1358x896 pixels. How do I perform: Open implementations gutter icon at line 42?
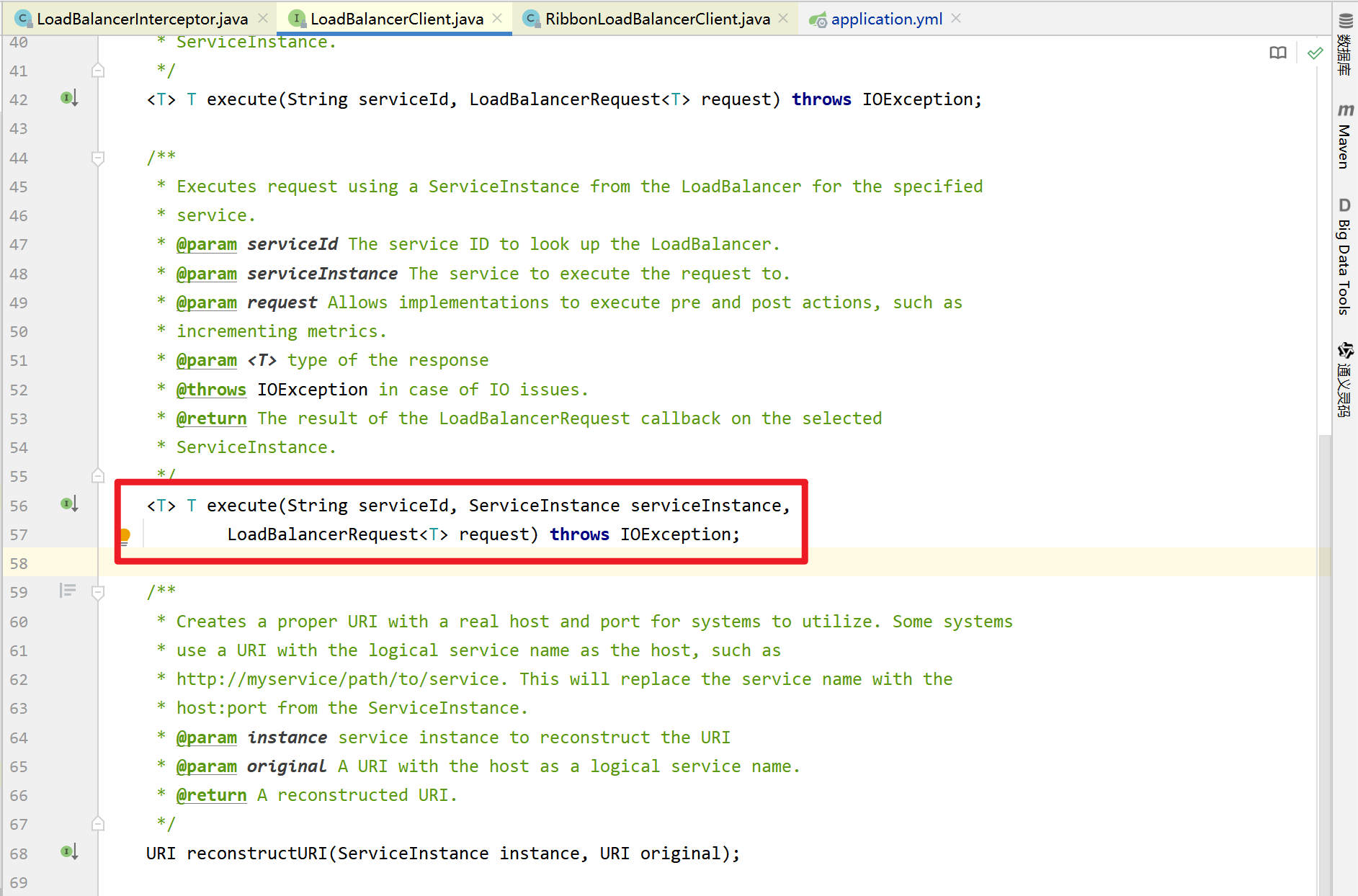pos(69,98)
